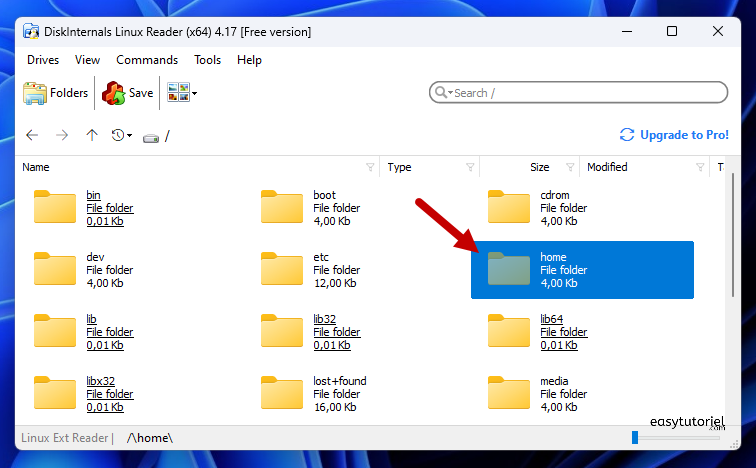Viewport: 756px width, 468px height.
Task: Click the drive icon in path bar
Action: pos(151,136)
